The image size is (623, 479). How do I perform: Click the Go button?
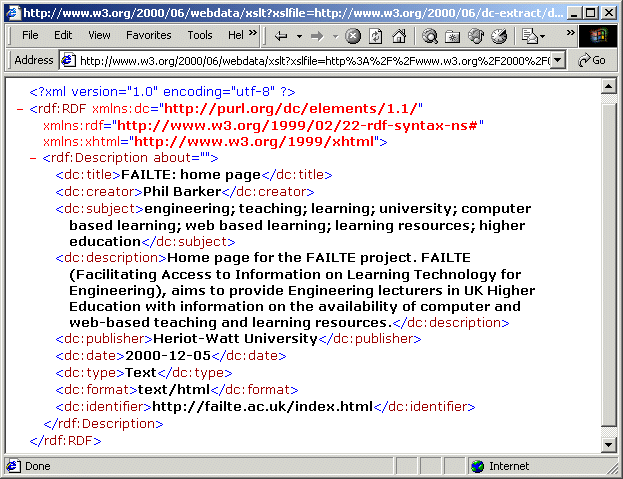pos(592,60)
